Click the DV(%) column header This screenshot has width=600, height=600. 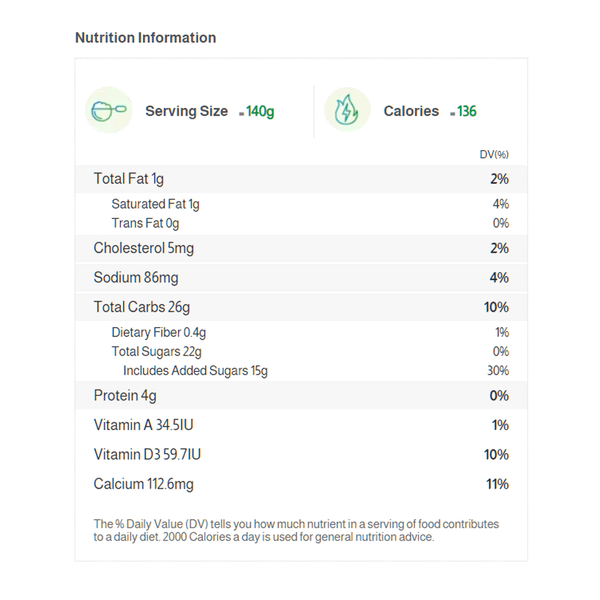click(x=494, y=154)
